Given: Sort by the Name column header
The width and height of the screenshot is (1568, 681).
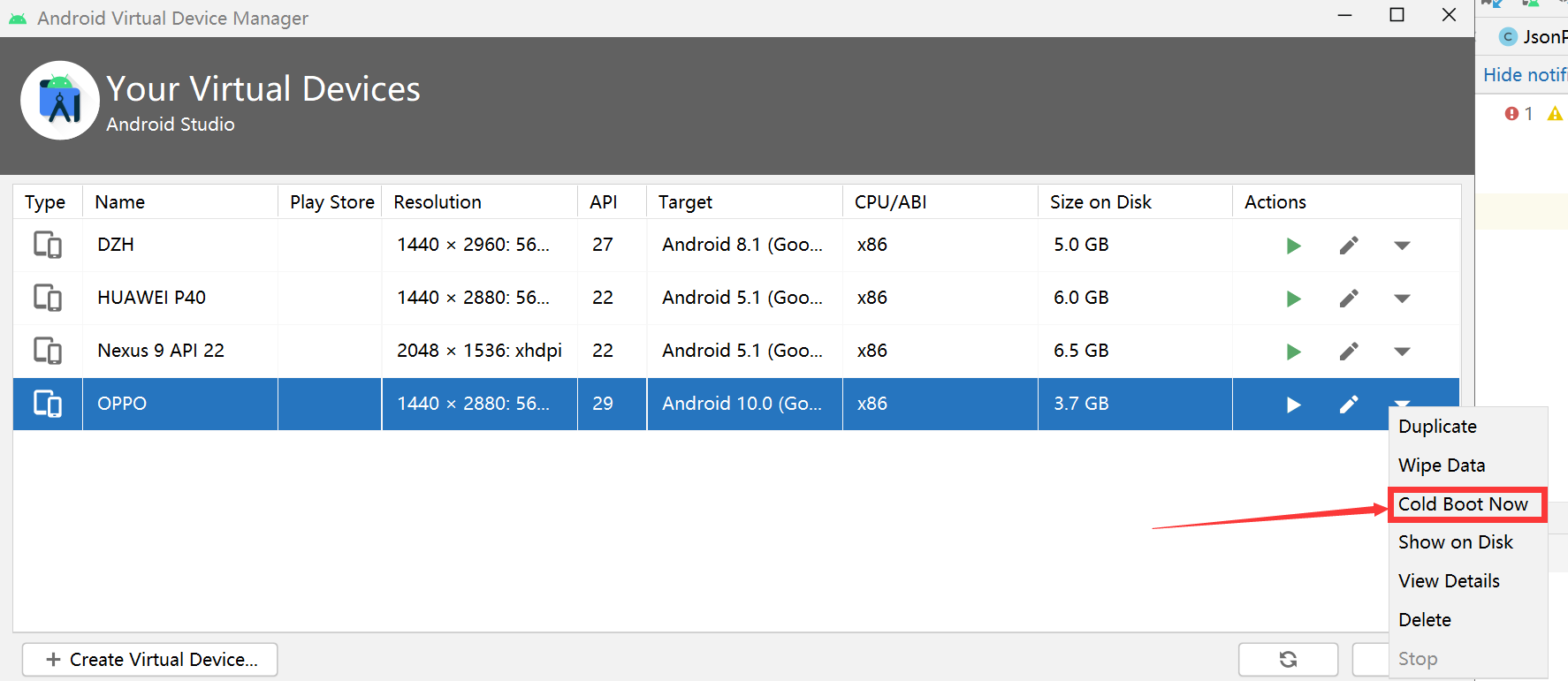Looking at the screenshot, I should pos(180,202).
